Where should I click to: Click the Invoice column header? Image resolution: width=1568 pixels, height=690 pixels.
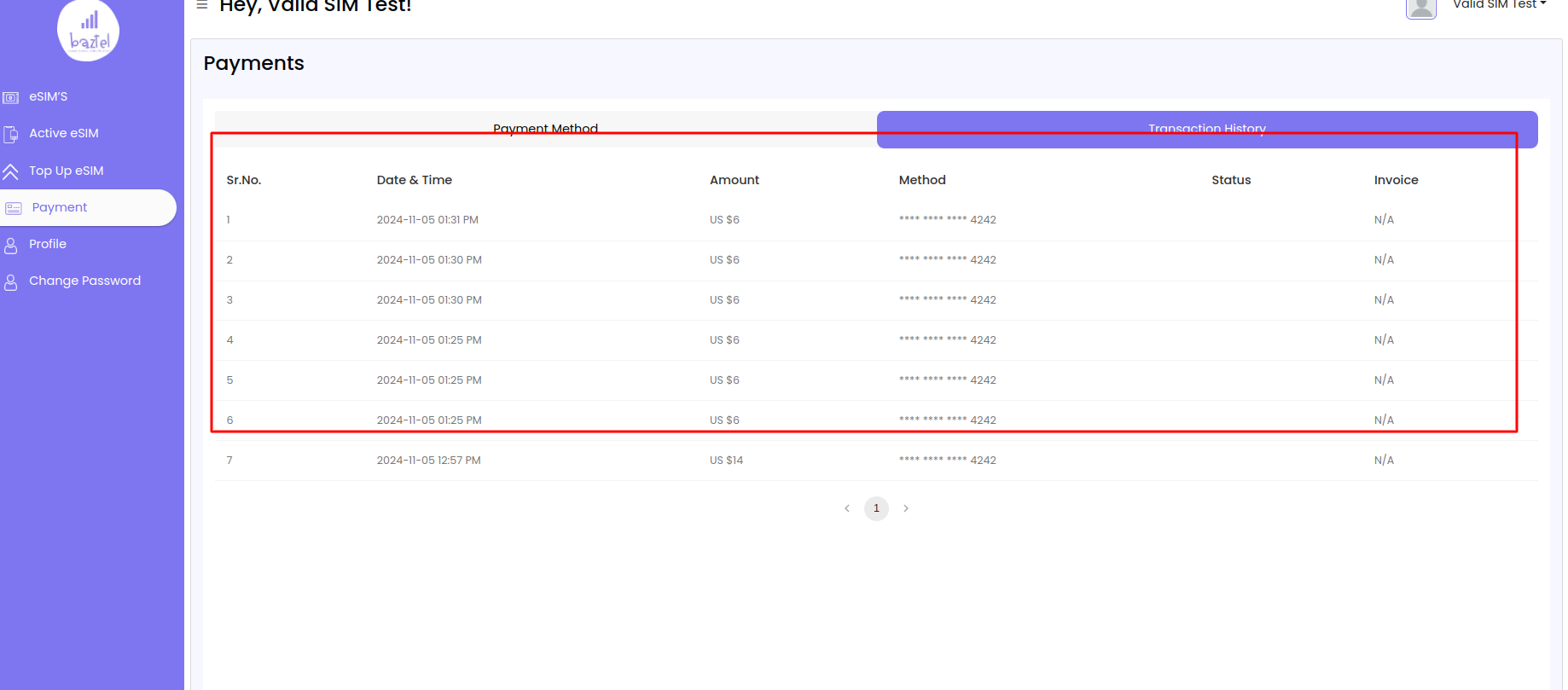tap(1397, 180)
